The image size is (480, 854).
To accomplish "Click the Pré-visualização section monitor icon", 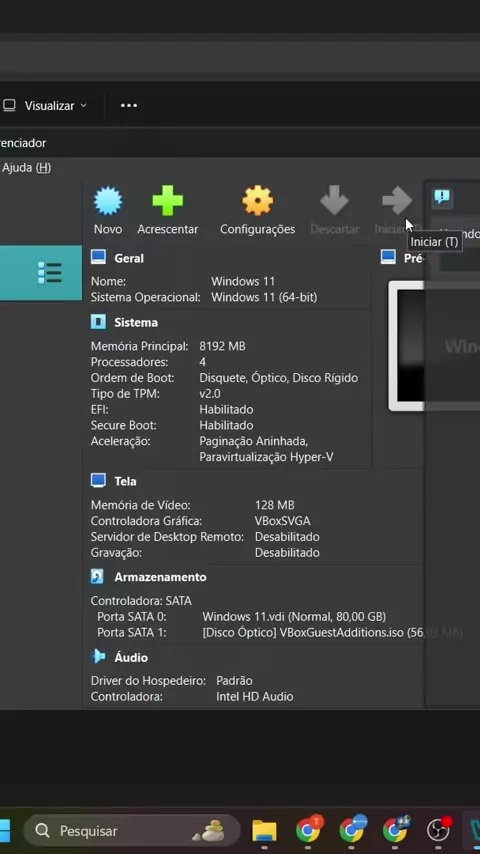I will tap(388, 257).
